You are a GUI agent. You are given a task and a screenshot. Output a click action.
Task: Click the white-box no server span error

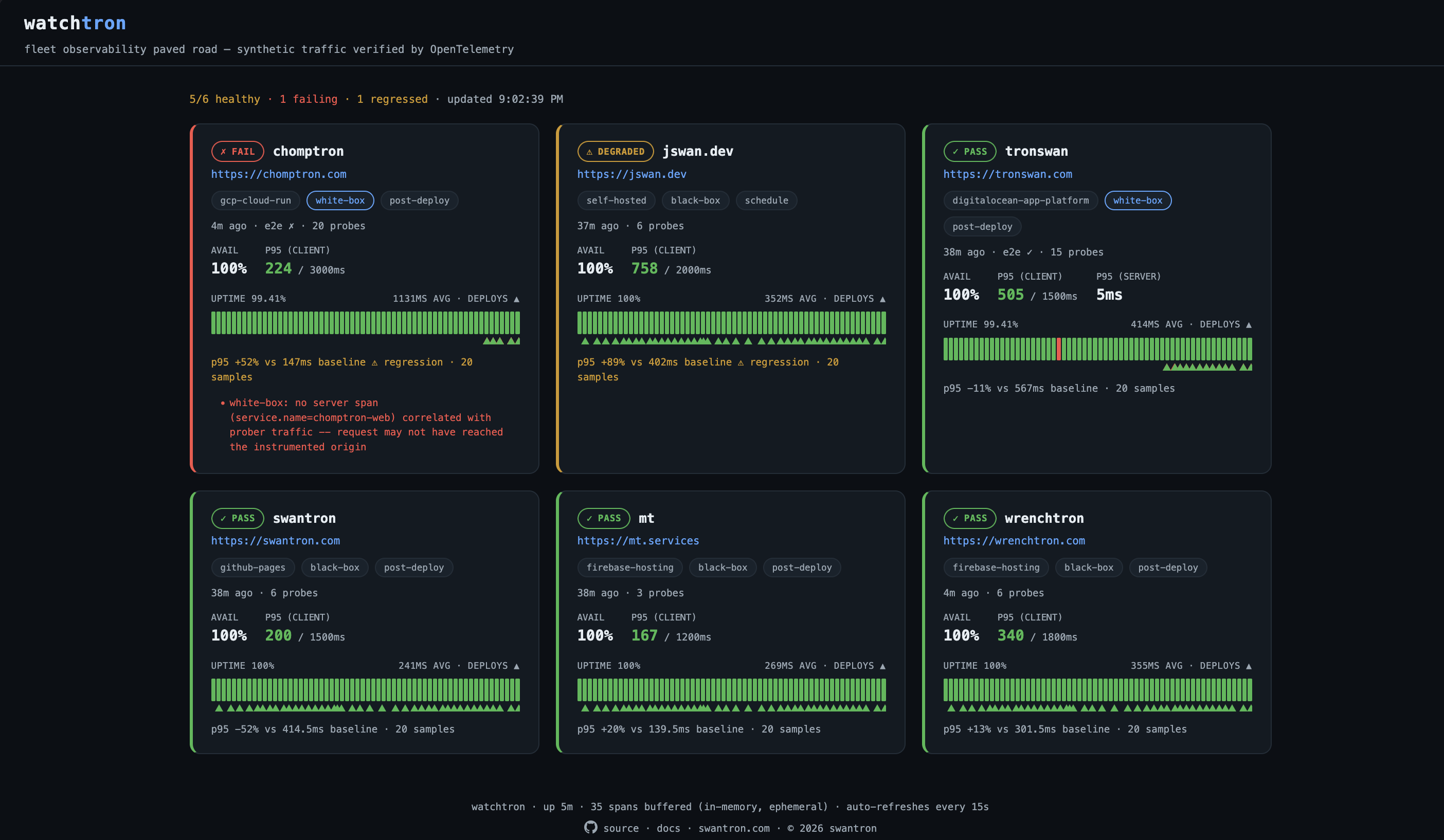click(x=366, y=425)
